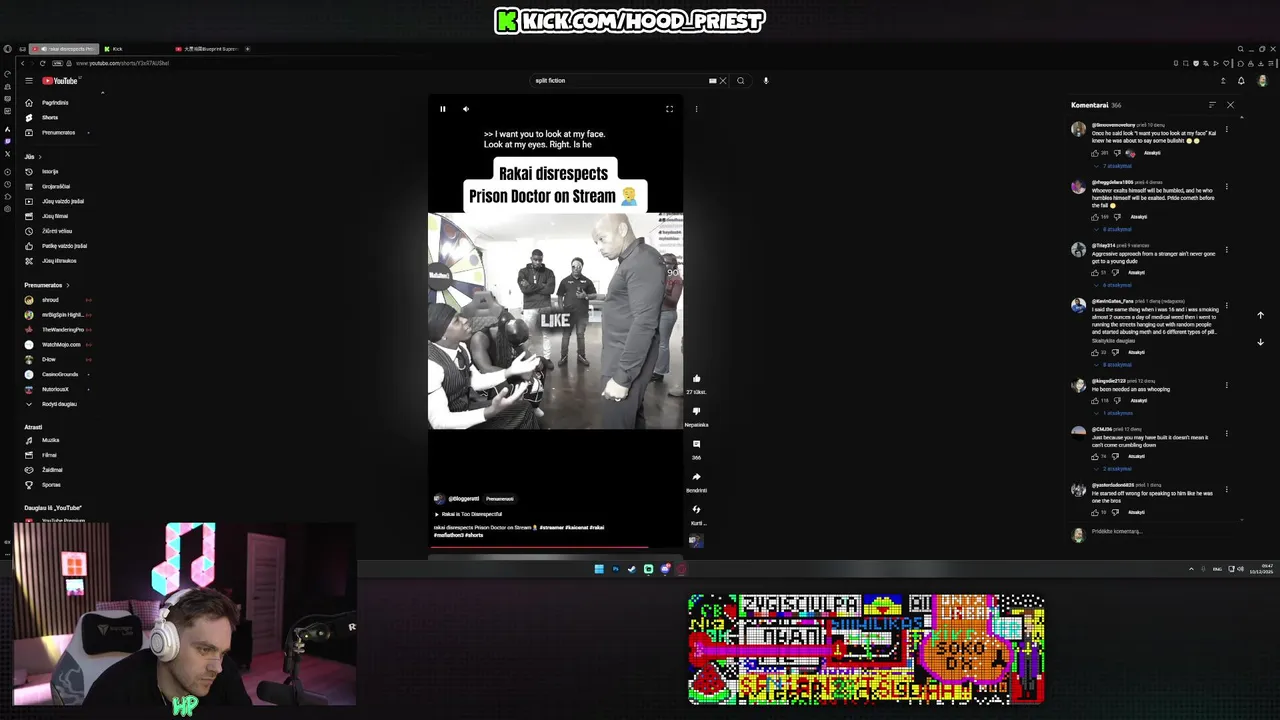The height and width of the screenshot is (720, 1280).
Task: Open Žaidimai under Atrasti
Action: [x=51, y=470]
